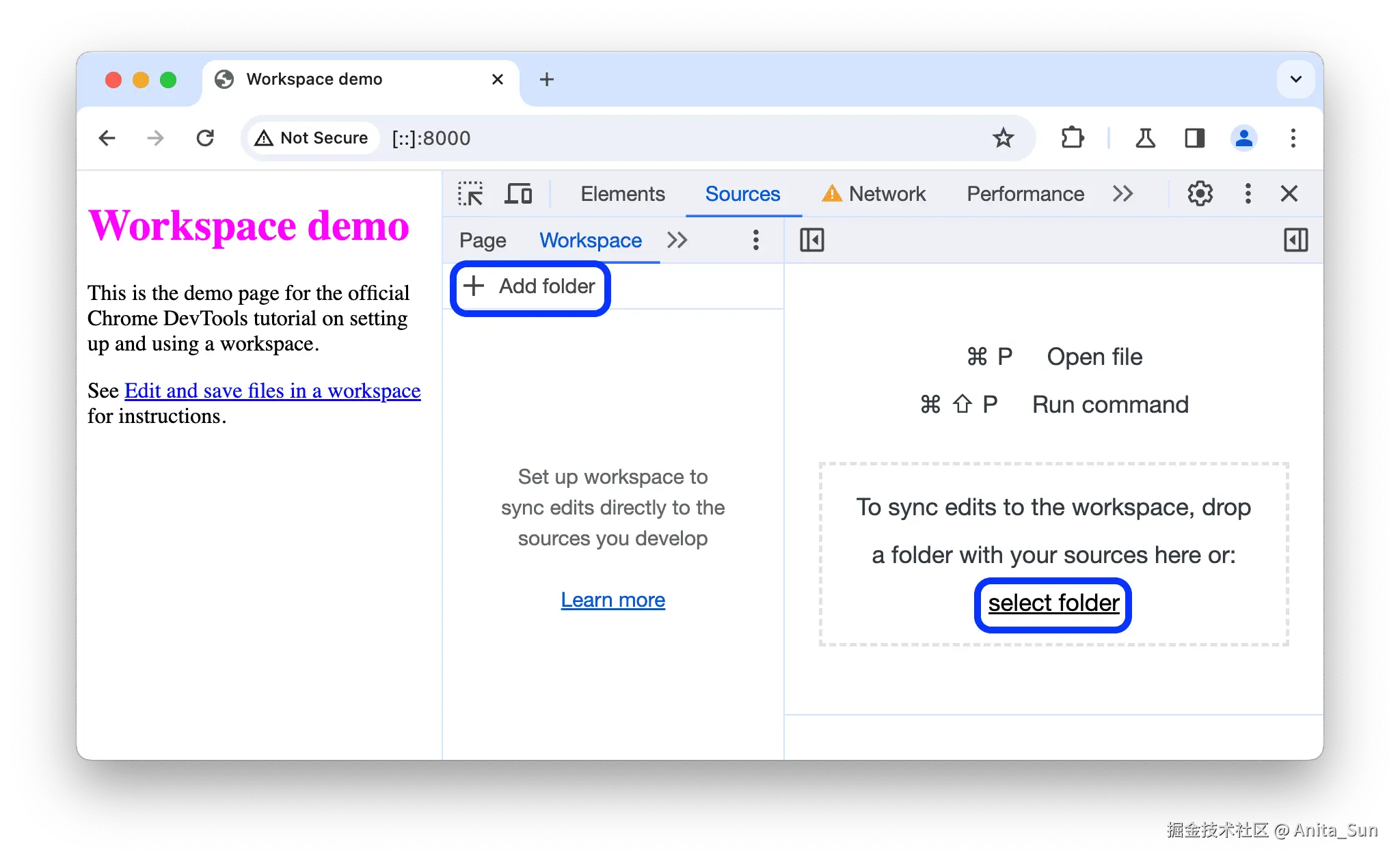Open the Chrome profile avatar

pyautogui.click(x=1243, y=138)
